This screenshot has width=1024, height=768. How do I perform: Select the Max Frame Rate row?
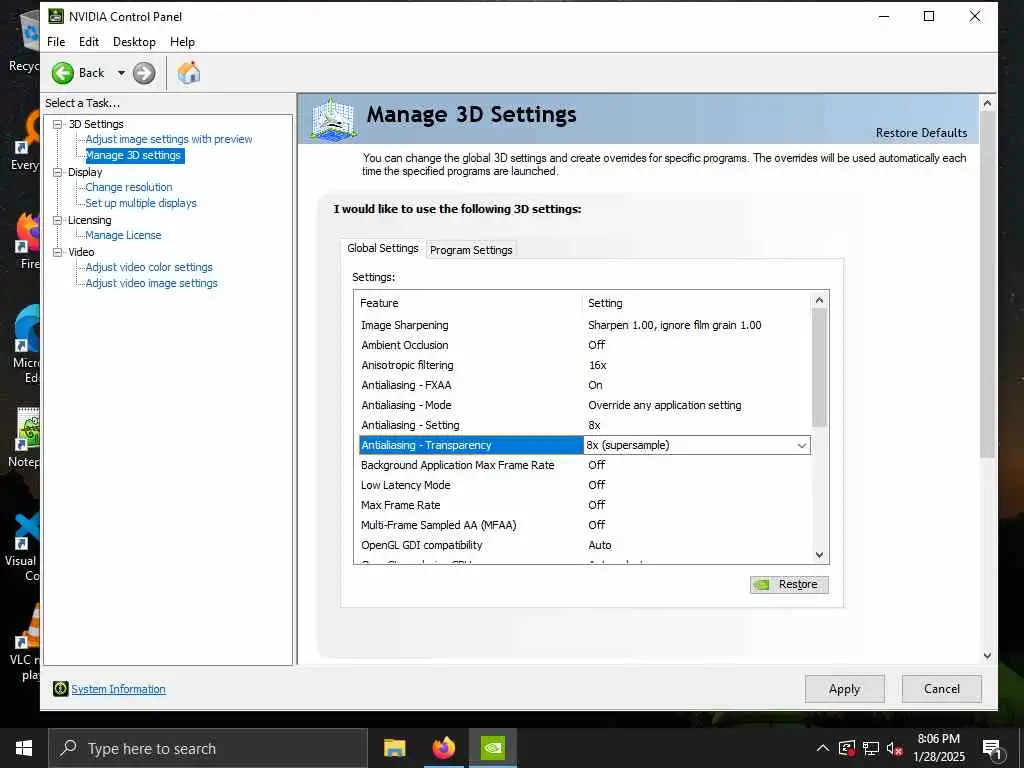click(x=585, y=505)
